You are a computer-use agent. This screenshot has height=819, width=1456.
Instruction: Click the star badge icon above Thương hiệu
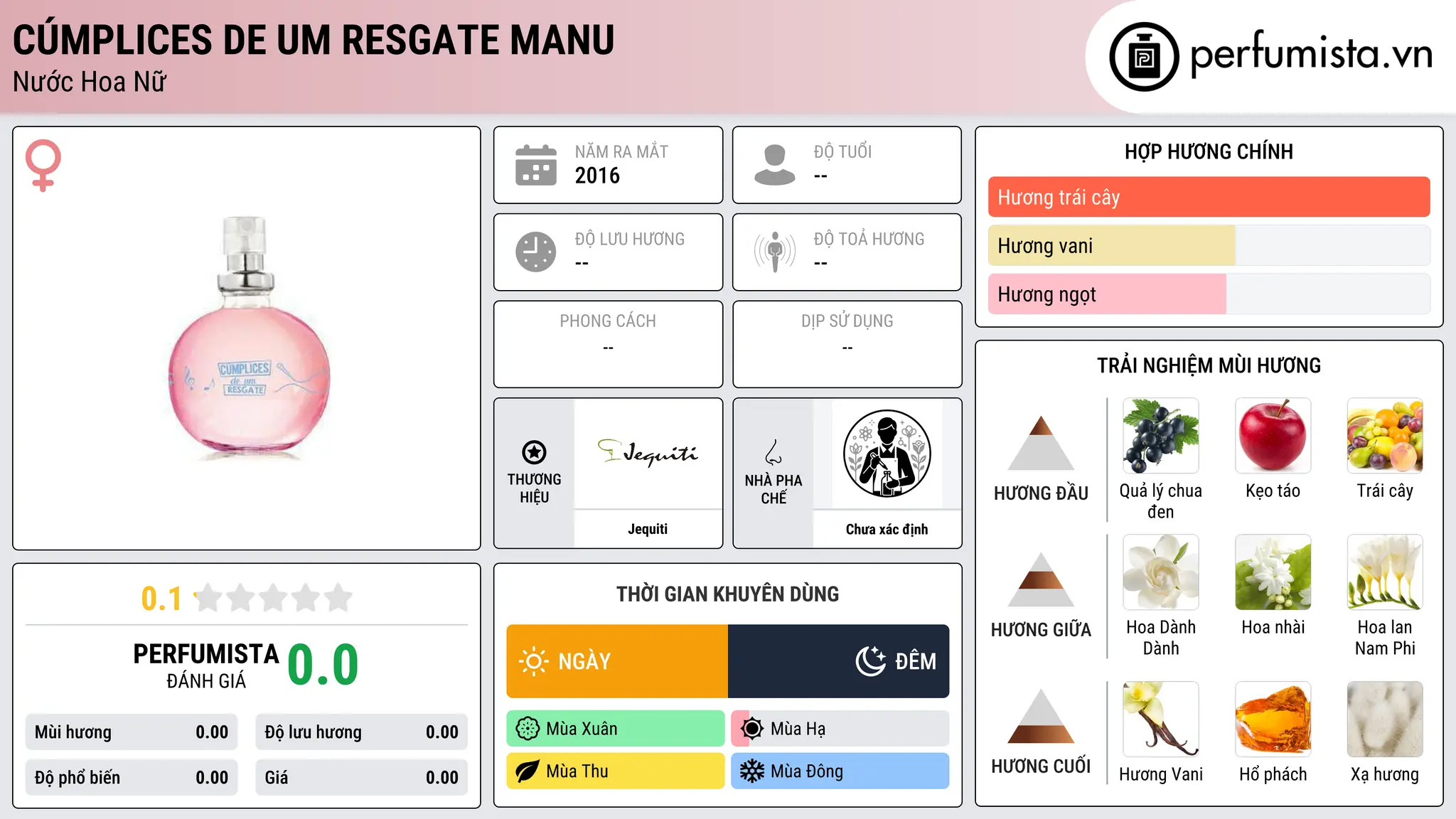coord(534,452)
